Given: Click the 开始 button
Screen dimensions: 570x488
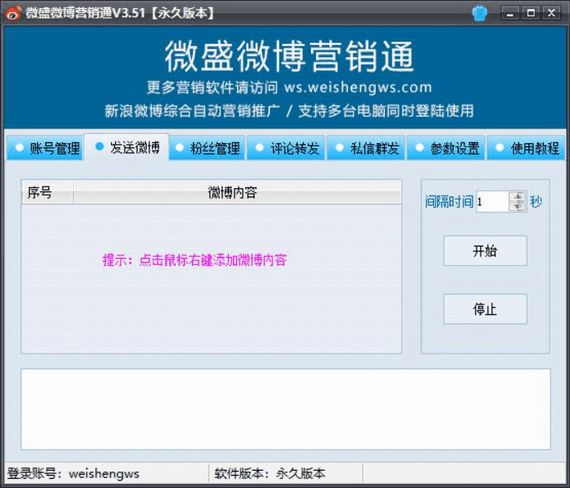Looking at the screenshot, I should tap(485, 251).
